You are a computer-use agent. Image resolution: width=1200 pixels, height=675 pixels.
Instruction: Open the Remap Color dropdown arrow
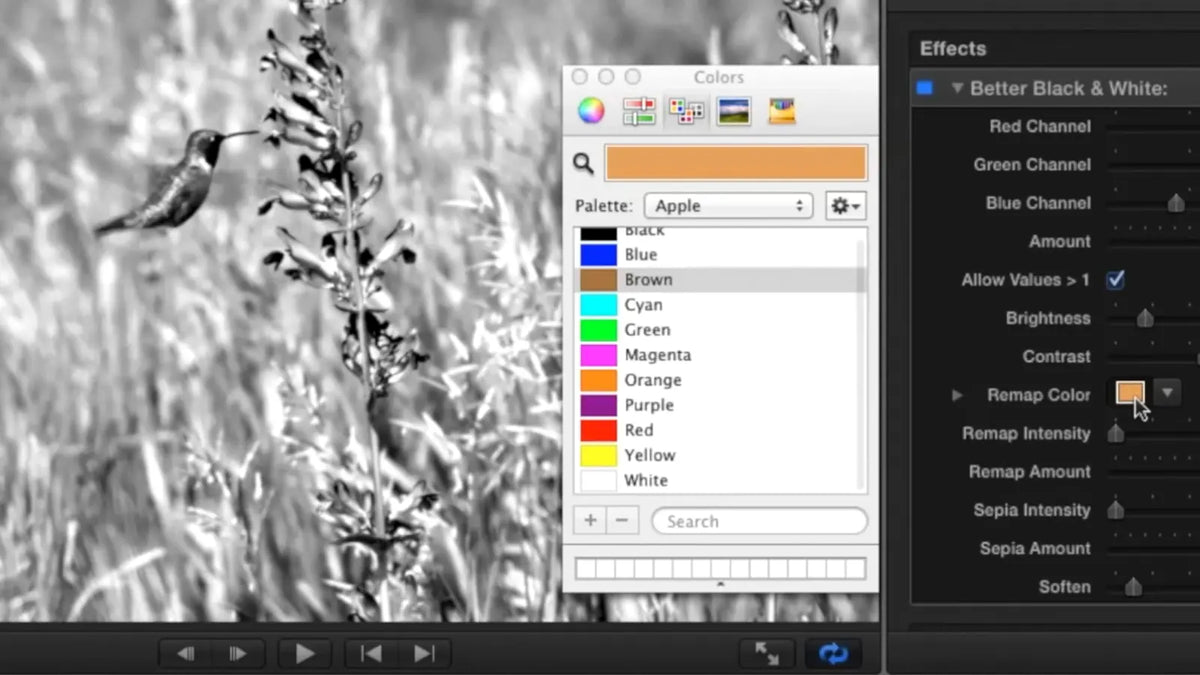coord(1167,393)
